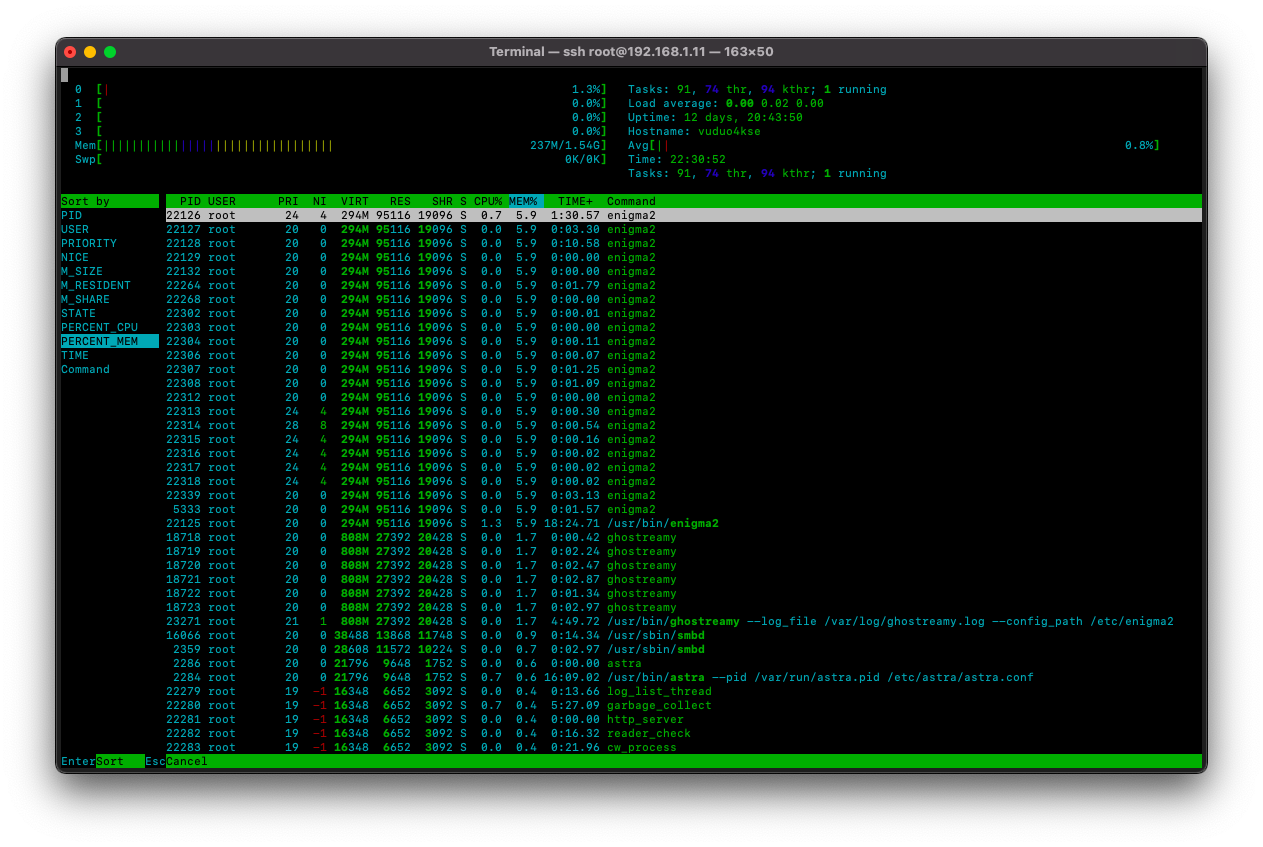This screenshot has width=1263, height=847.
Task: Select M_SIZE sort option
Action: pyautogui.click(x=82, y=271)
